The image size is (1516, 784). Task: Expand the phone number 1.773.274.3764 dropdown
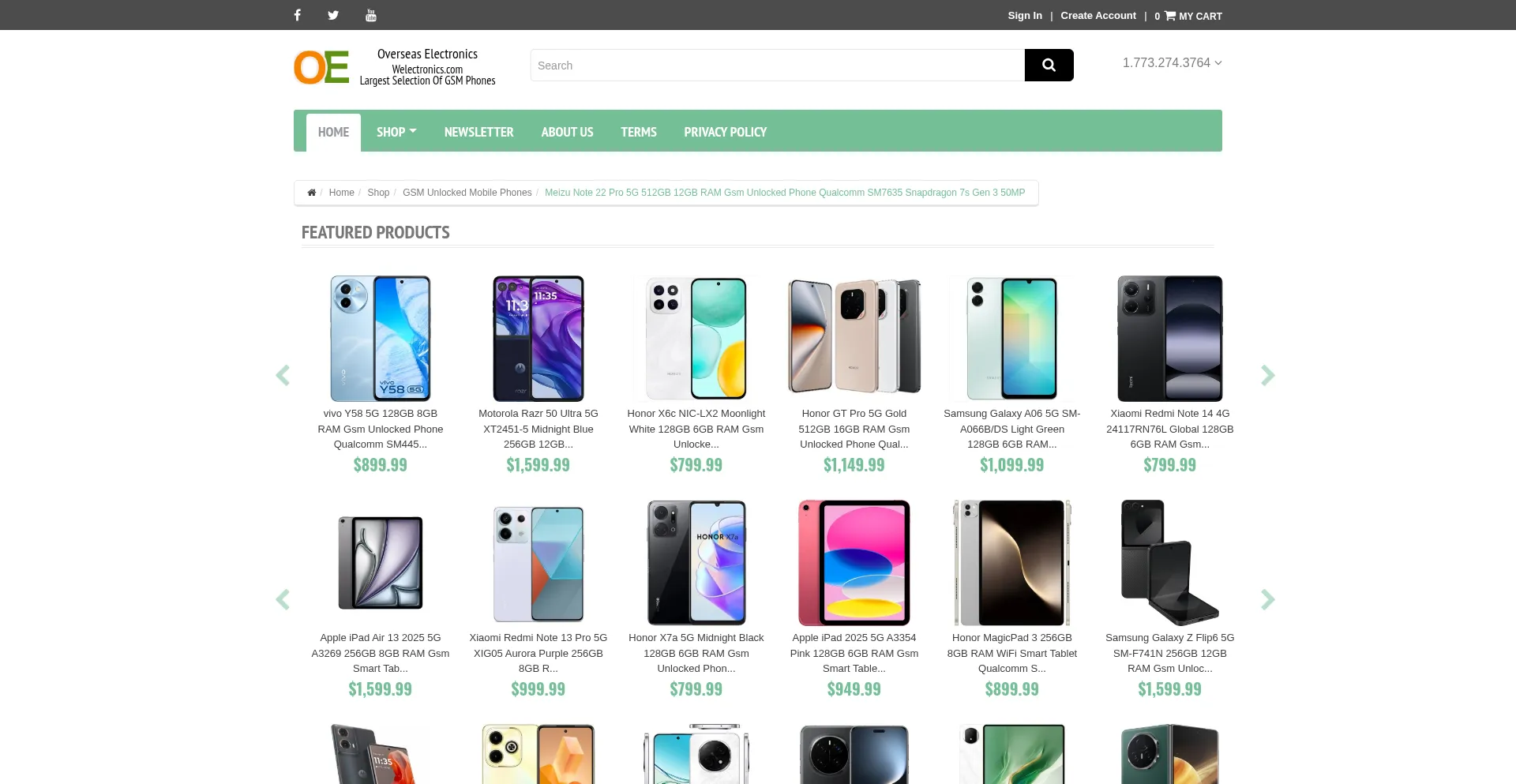(1172, 62)
